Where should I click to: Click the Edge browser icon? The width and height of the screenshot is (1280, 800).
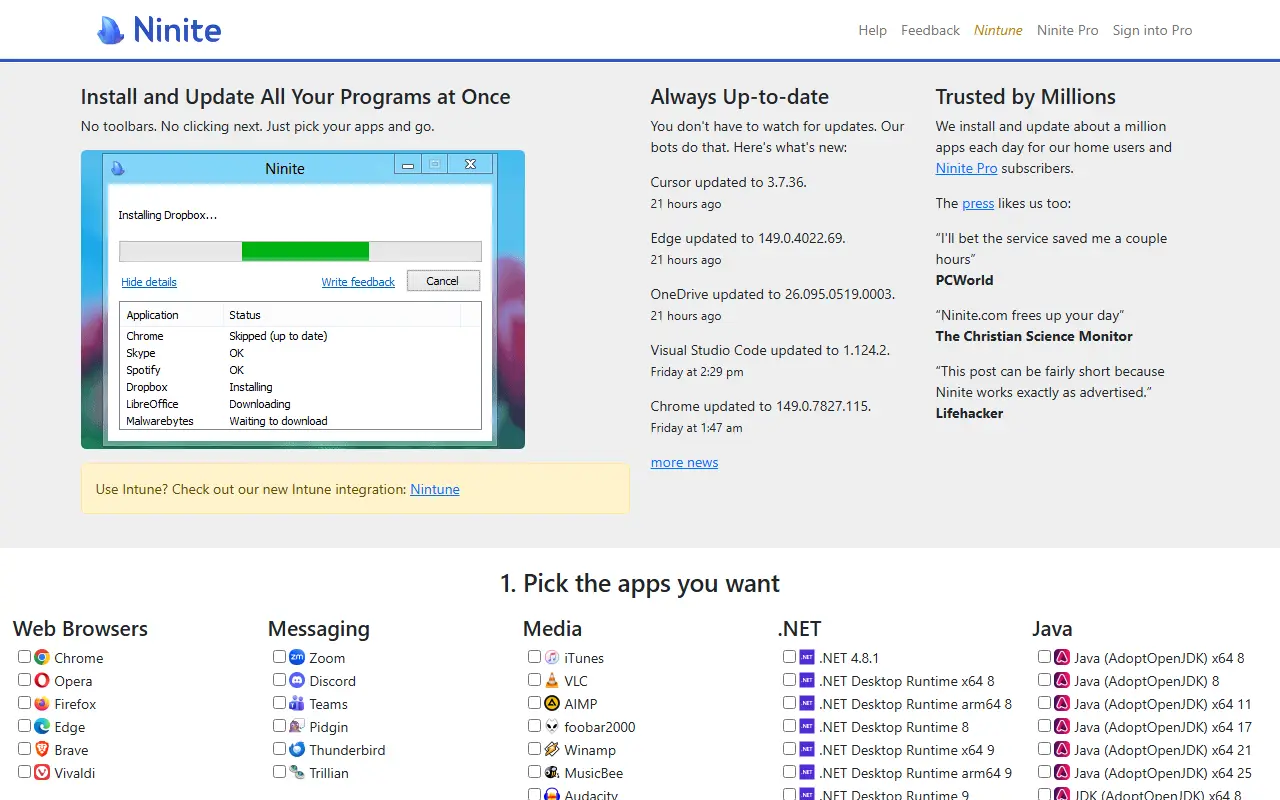[x=42, y=726]
